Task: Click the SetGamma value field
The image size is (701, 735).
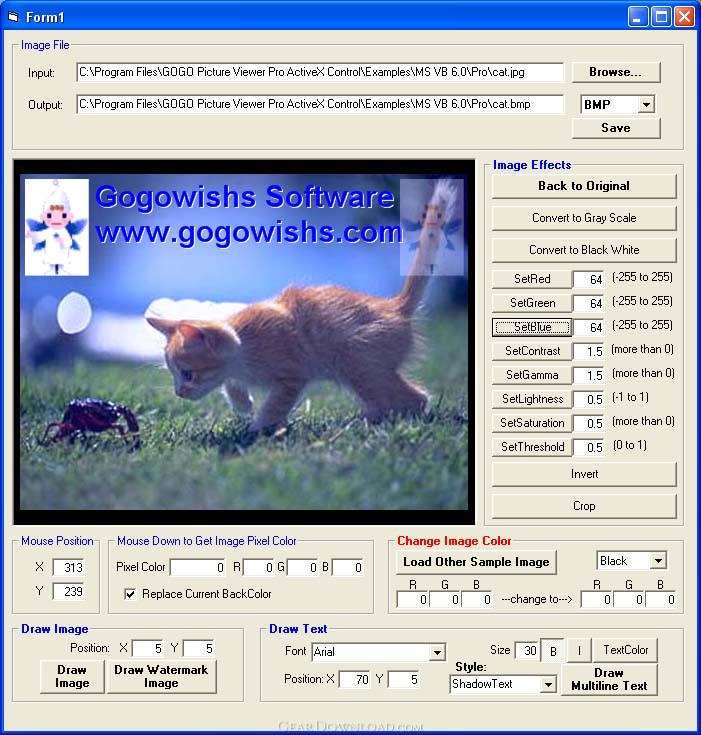Action: click(x=589, y=375)
